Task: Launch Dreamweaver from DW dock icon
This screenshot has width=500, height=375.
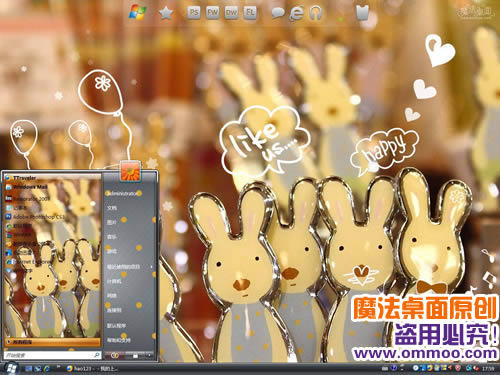Action: click(x=231, y=13)
